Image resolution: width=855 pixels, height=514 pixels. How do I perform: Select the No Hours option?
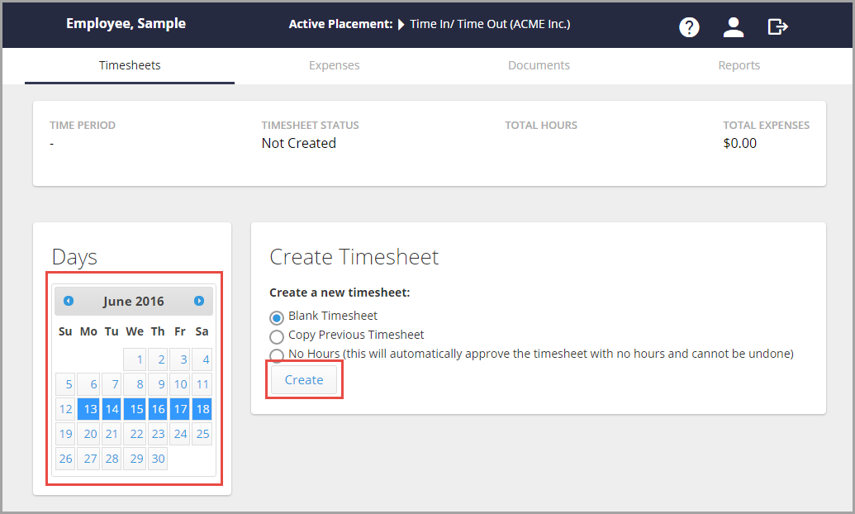tap(276, 355)
